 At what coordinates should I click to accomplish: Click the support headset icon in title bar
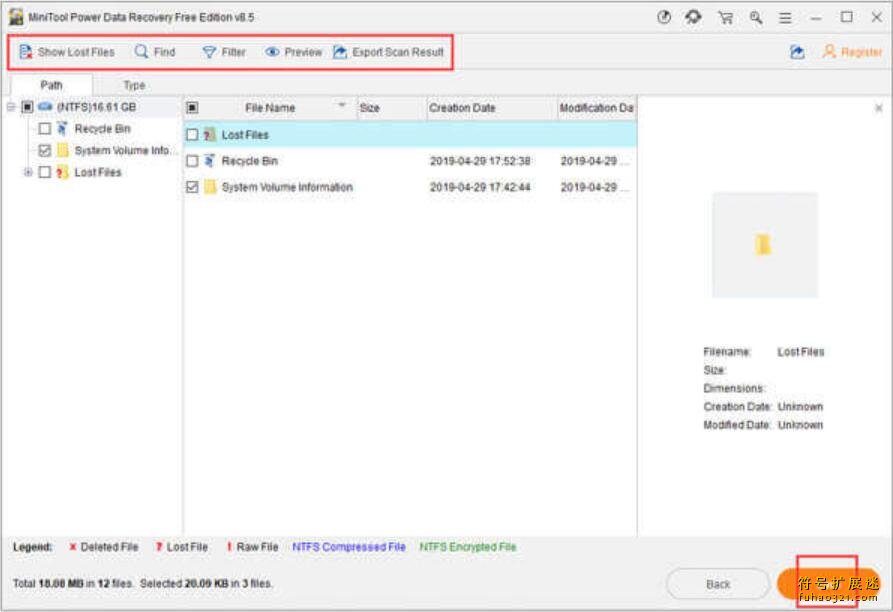(693, 17)
